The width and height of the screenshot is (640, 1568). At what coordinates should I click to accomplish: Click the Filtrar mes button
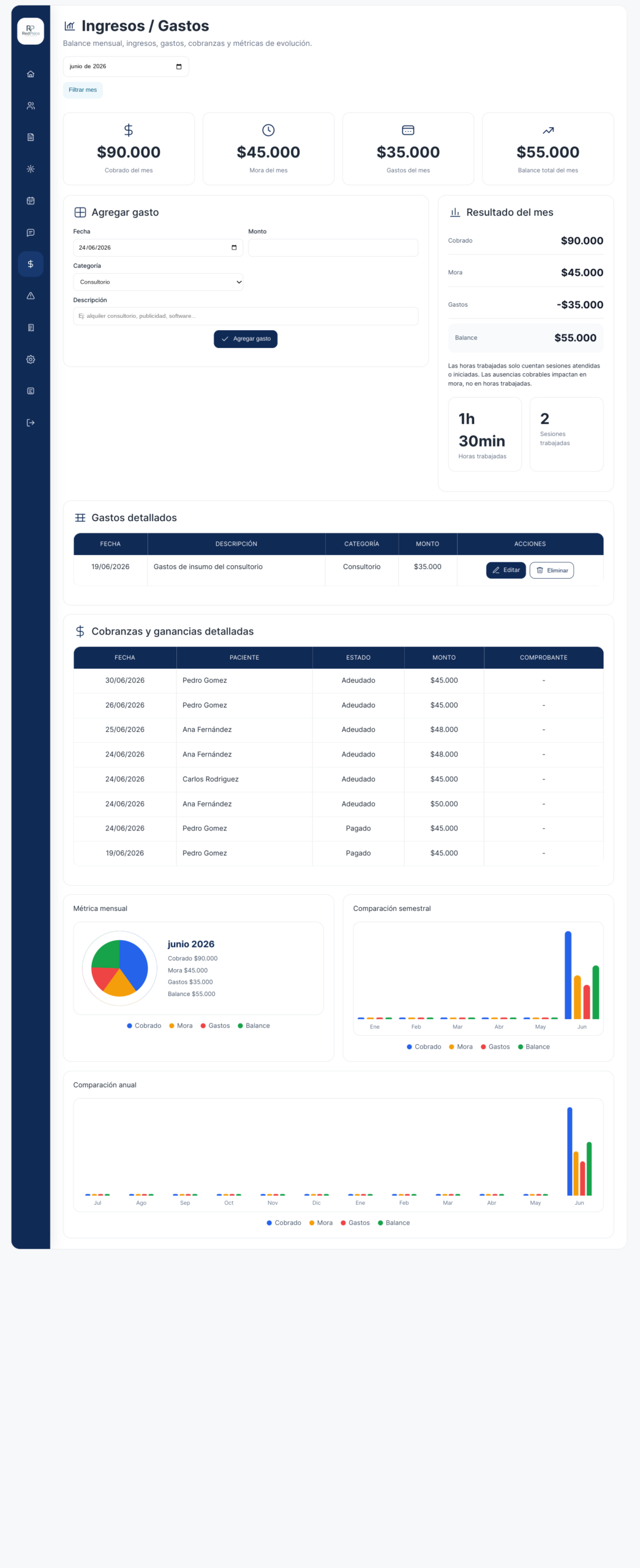pyautogui.click(x=83, y=90)
